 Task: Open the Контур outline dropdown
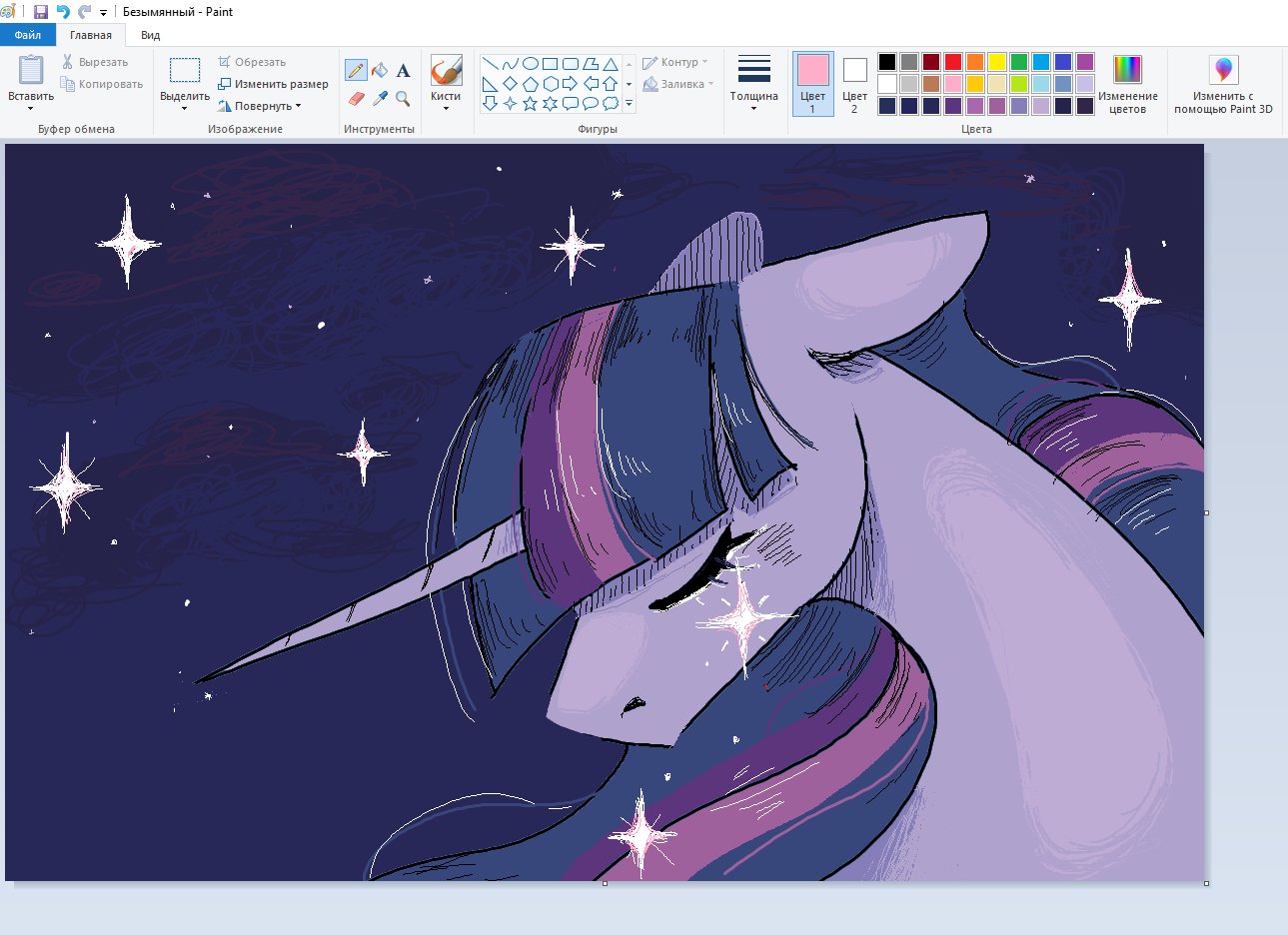pyautogui.click(x=675, y=62)
